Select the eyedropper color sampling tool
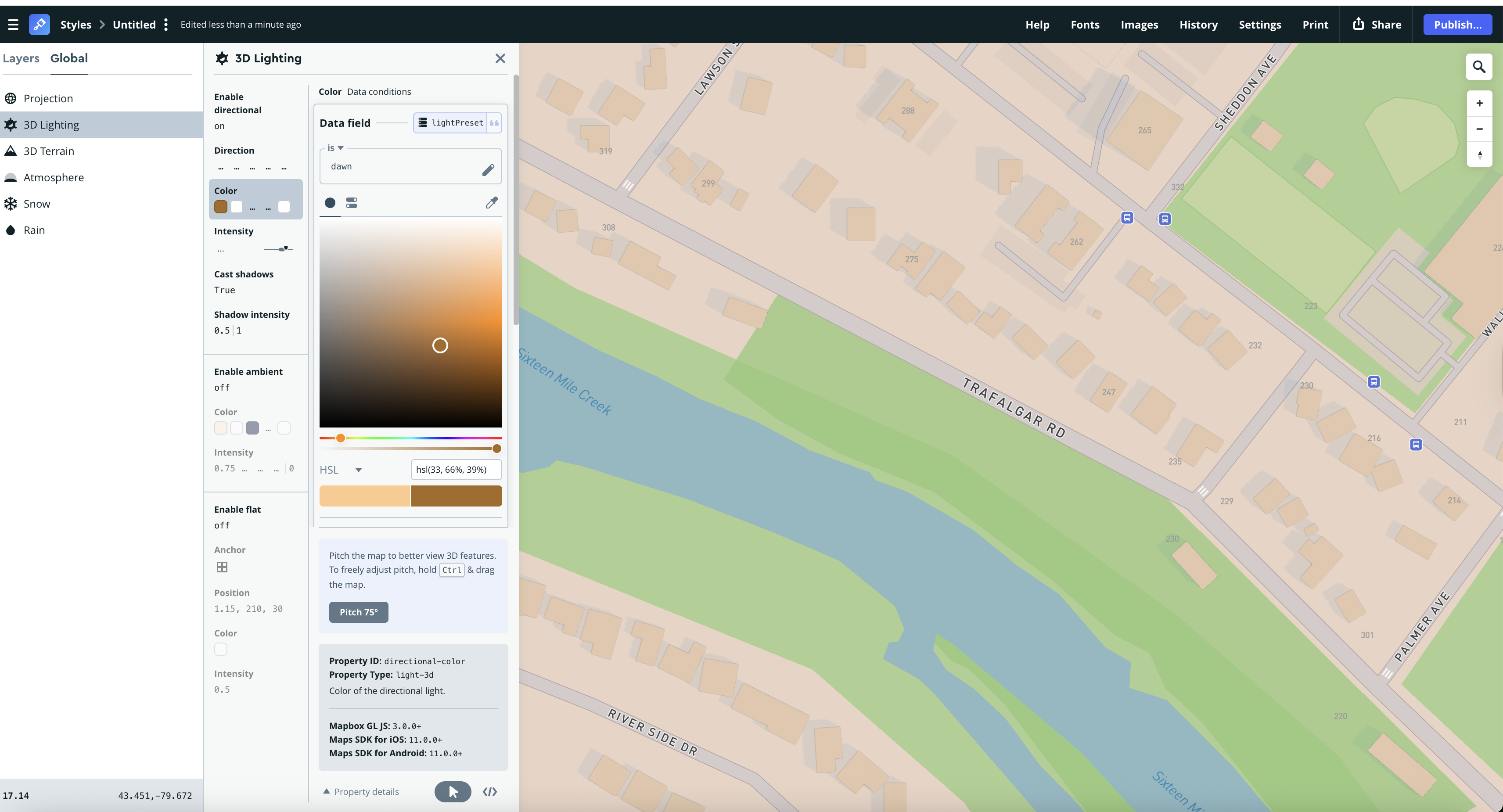 pos(491,202)
